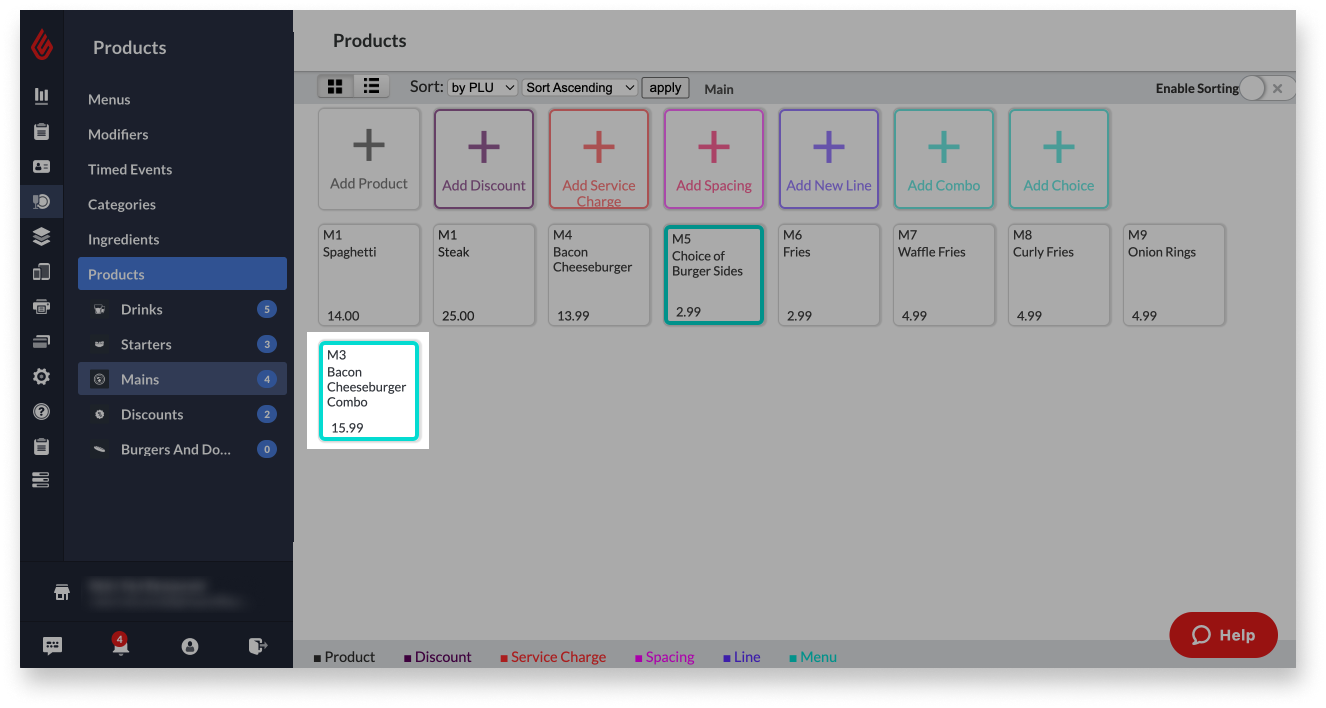Open the notifications bell icon
The image size is (1326, 708).
tap(120, 646)
